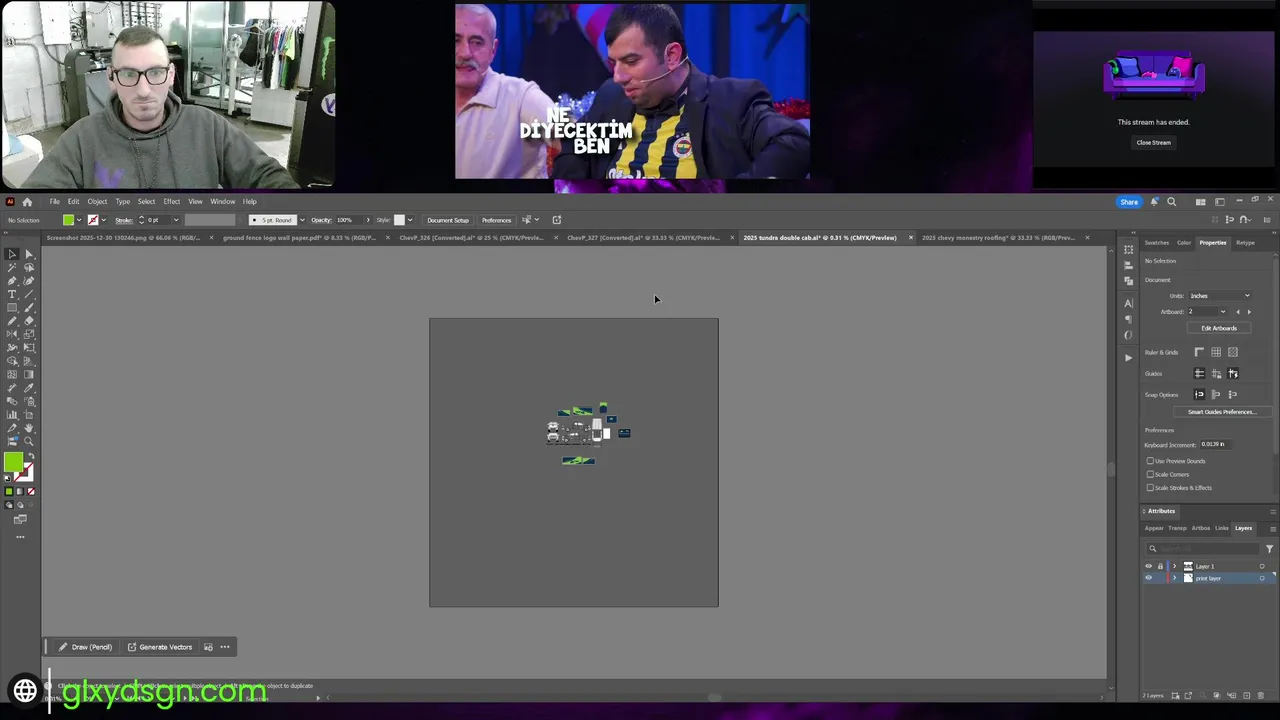Click the Generate Vectors button
This screenshot has height=720, width=1280.
tap(160, 647)
